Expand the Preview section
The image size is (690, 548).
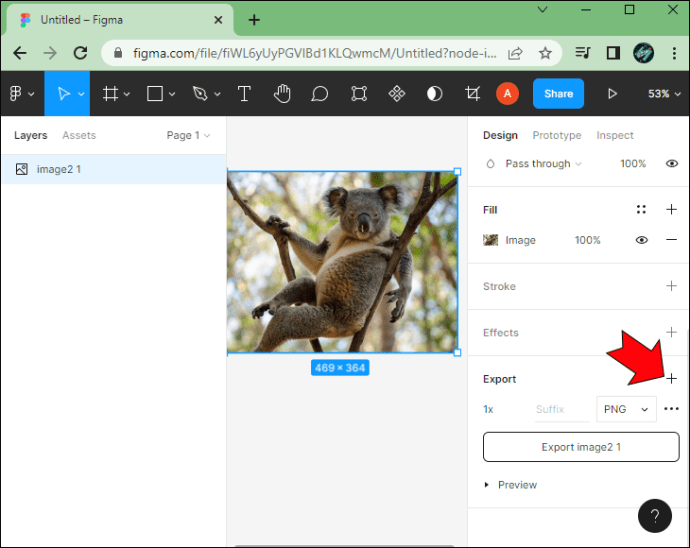pos(510,485)
